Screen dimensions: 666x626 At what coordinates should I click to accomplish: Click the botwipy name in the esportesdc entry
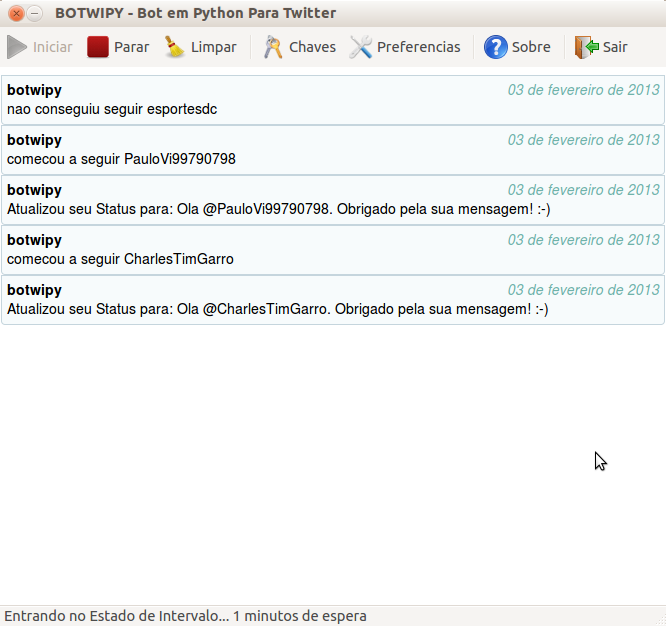coord(34,90)
